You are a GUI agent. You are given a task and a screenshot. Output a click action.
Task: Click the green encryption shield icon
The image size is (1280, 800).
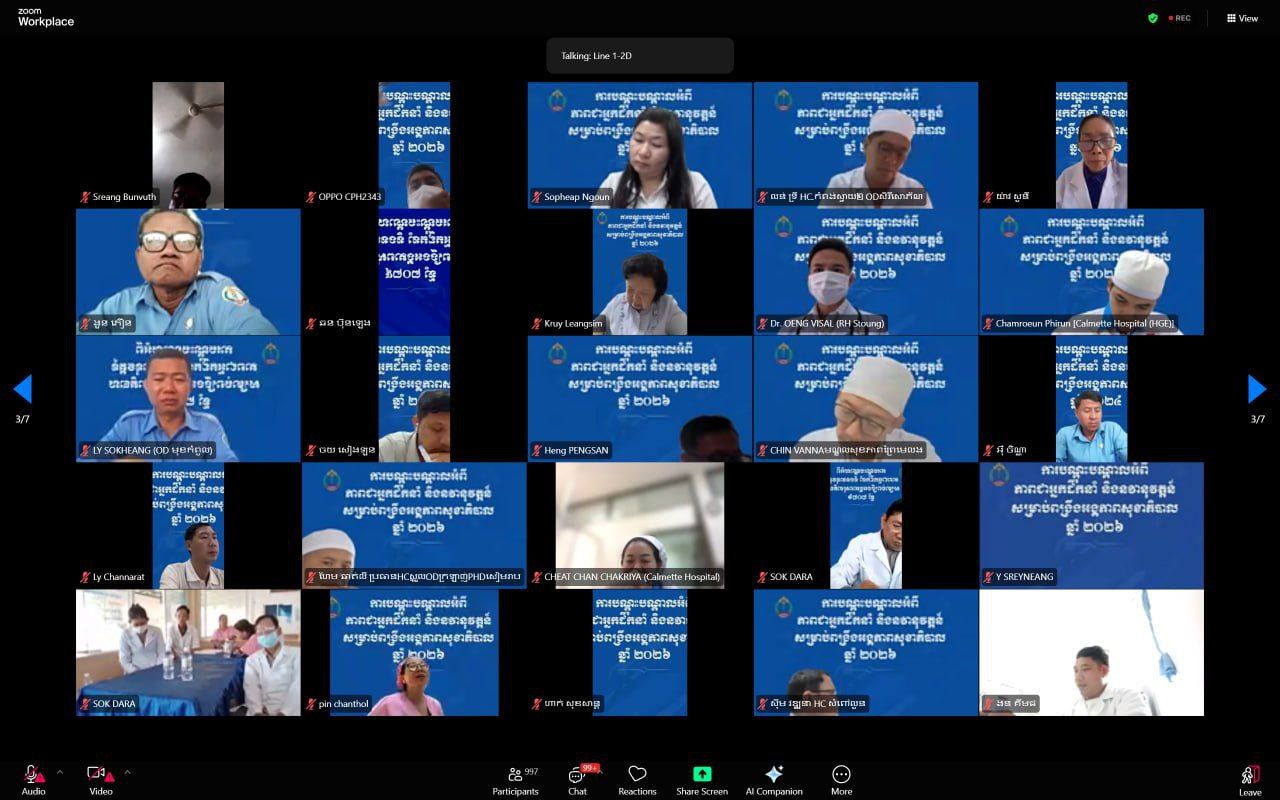click(x=1152, y=18)
